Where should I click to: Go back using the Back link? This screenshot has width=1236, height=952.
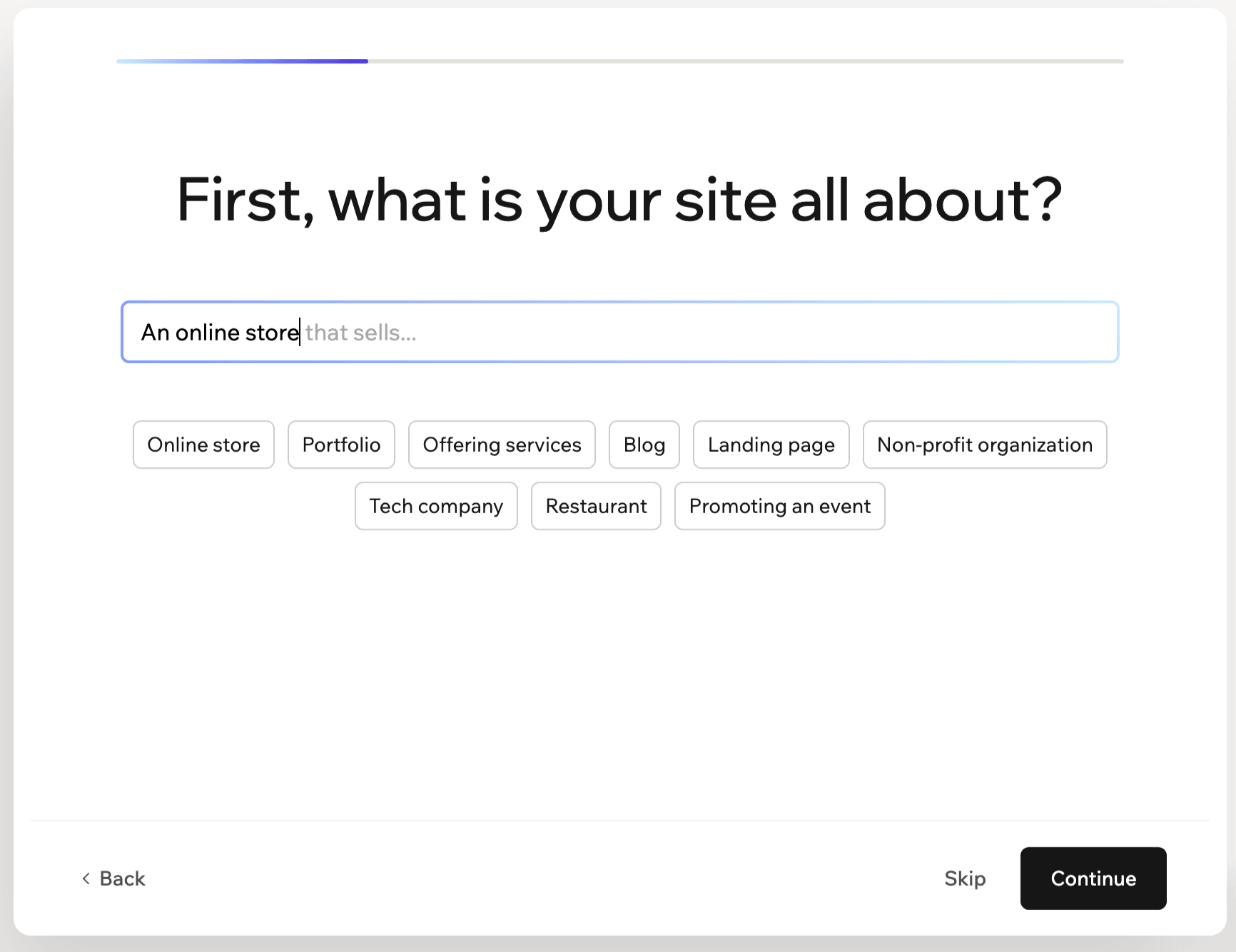pos(113,878)
